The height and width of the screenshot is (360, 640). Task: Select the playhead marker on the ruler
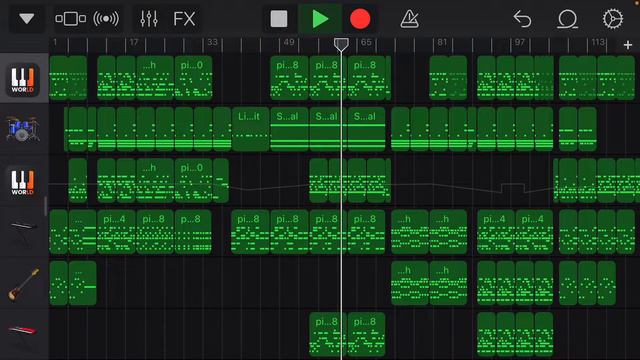(341, 44)
